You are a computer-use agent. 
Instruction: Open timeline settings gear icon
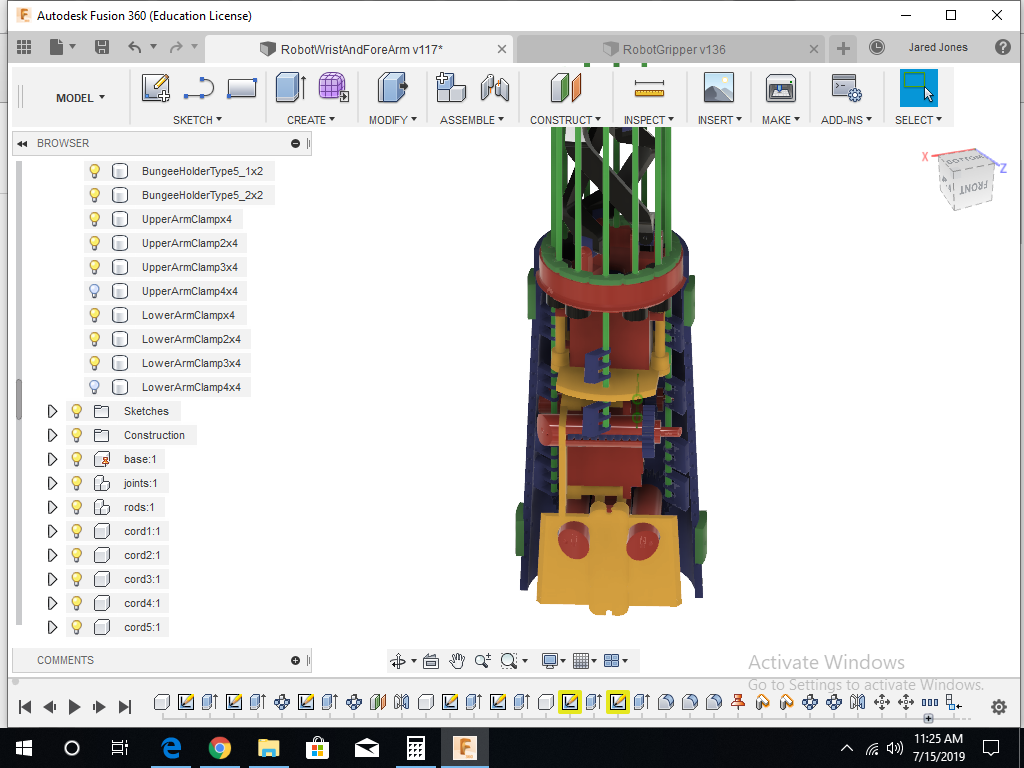point(999,707)
